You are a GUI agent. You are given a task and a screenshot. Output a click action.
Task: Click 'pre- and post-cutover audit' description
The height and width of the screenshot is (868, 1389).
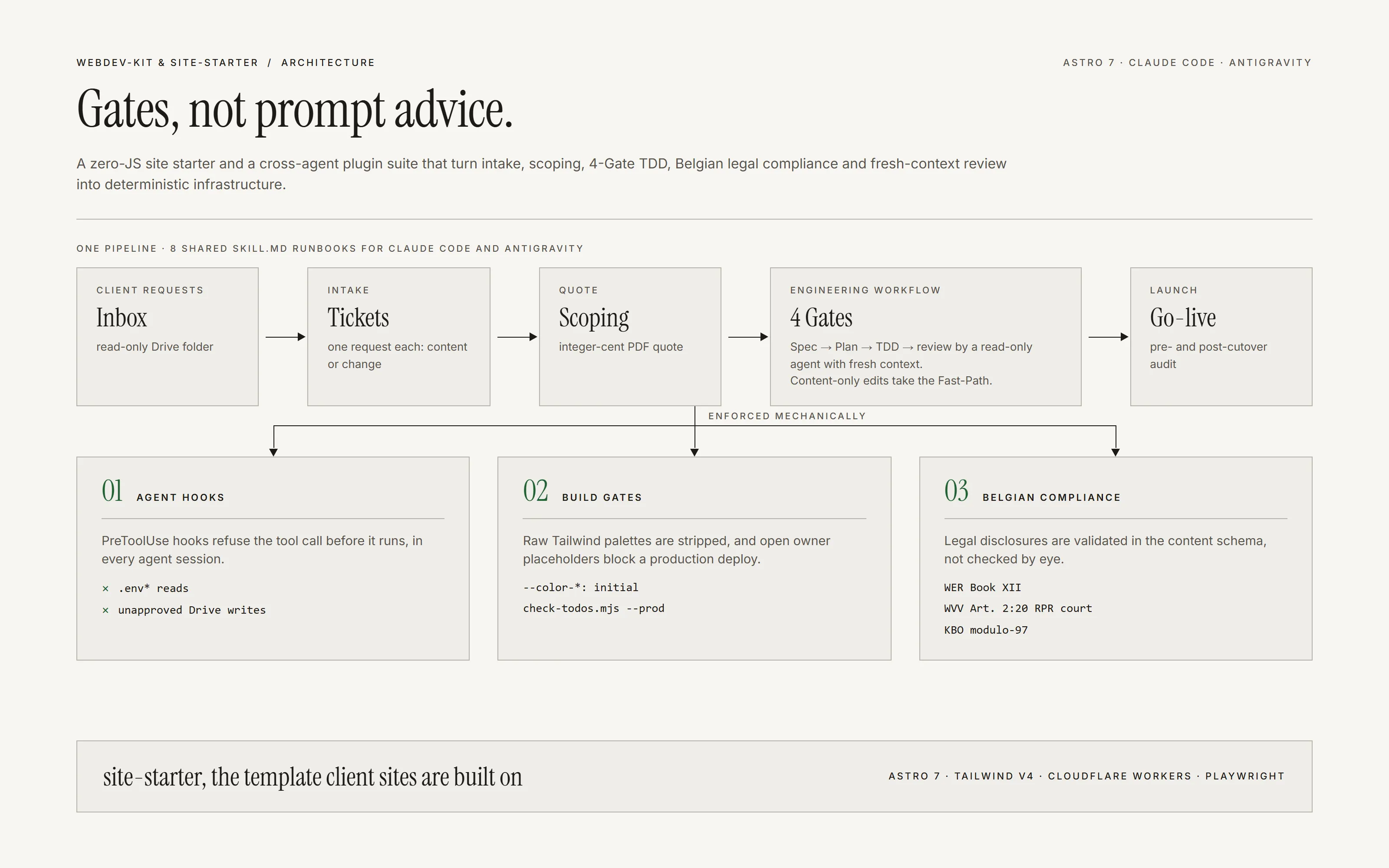pos(1208,355)
